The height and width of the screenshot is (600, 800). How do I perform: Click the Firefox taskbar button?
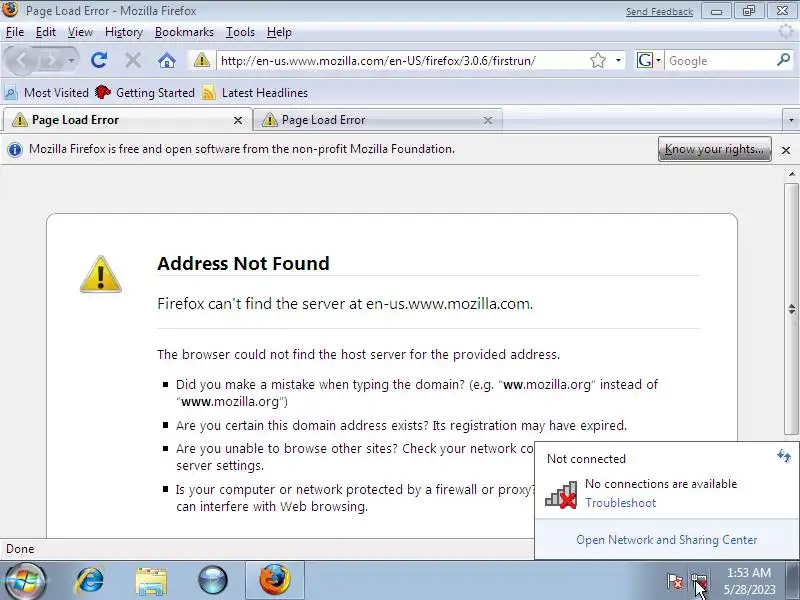(x=274, y=581)
